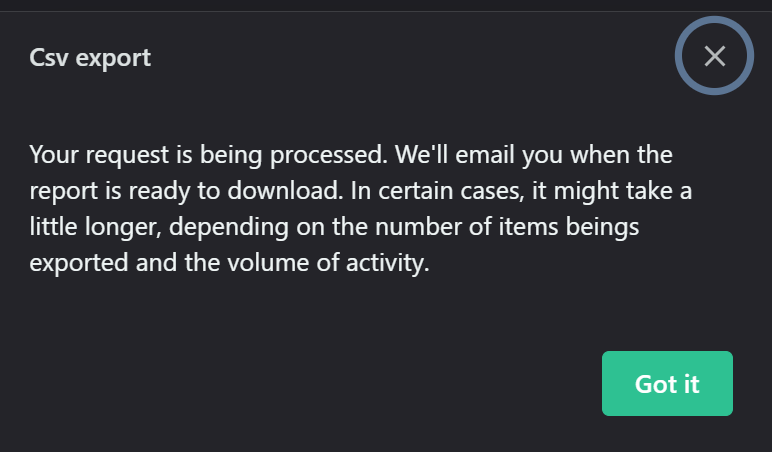Click the word 'export' in the heading
Image resolution: width=772 pixels, height=452 pixels.
(x=113, y=60)
